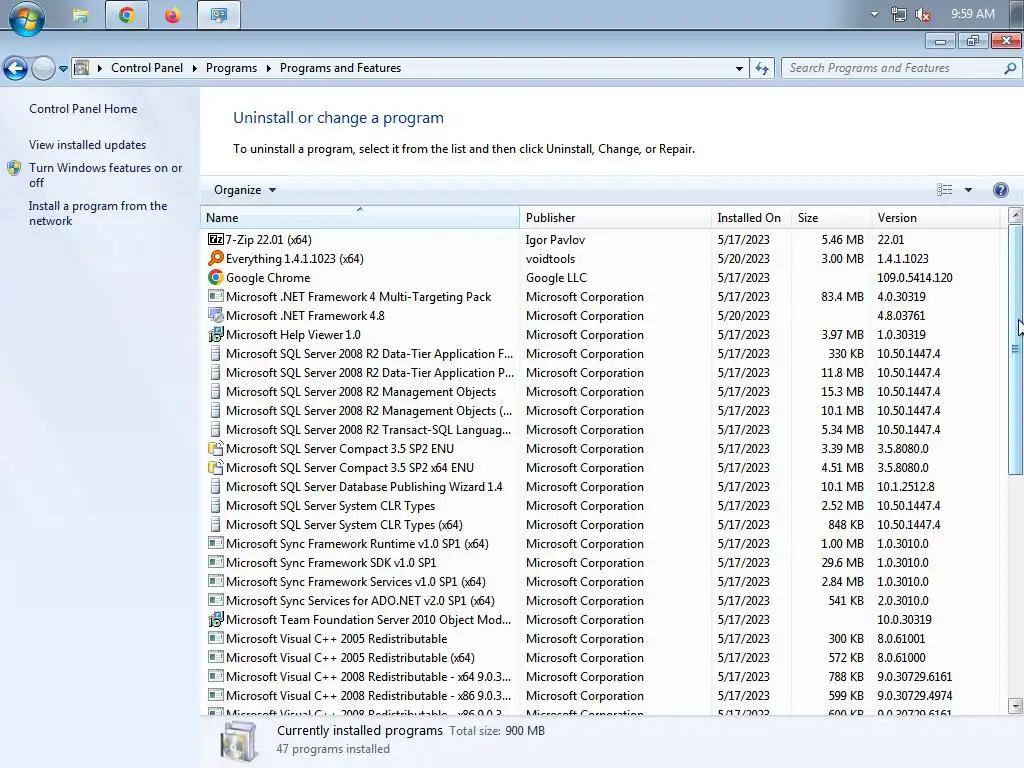Screen dimensions: 1024x768
Task: Select Microsoft Visual C++ 2005 Redistributable row
Action: (600, 638)
